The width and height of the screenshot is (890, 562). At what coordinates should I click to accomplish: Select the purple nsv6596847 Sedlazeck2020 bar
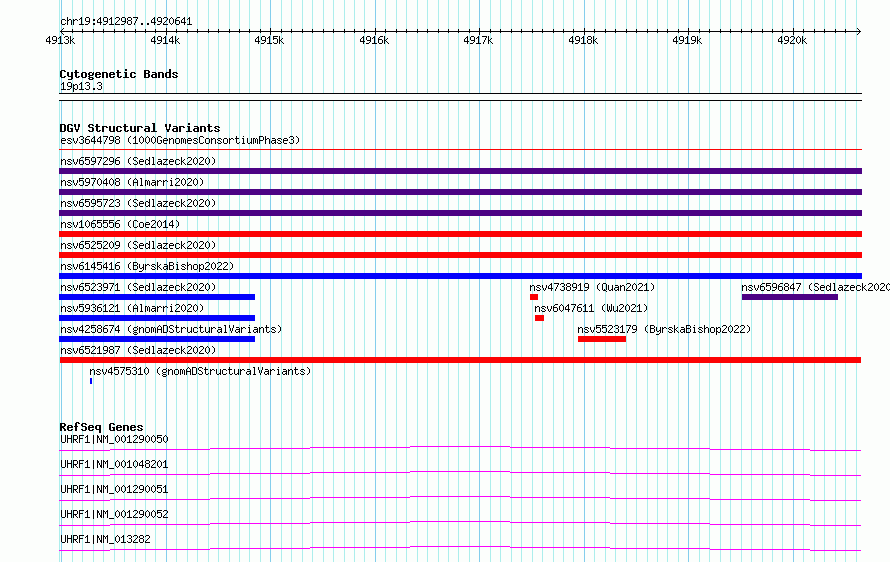[790, 297]
